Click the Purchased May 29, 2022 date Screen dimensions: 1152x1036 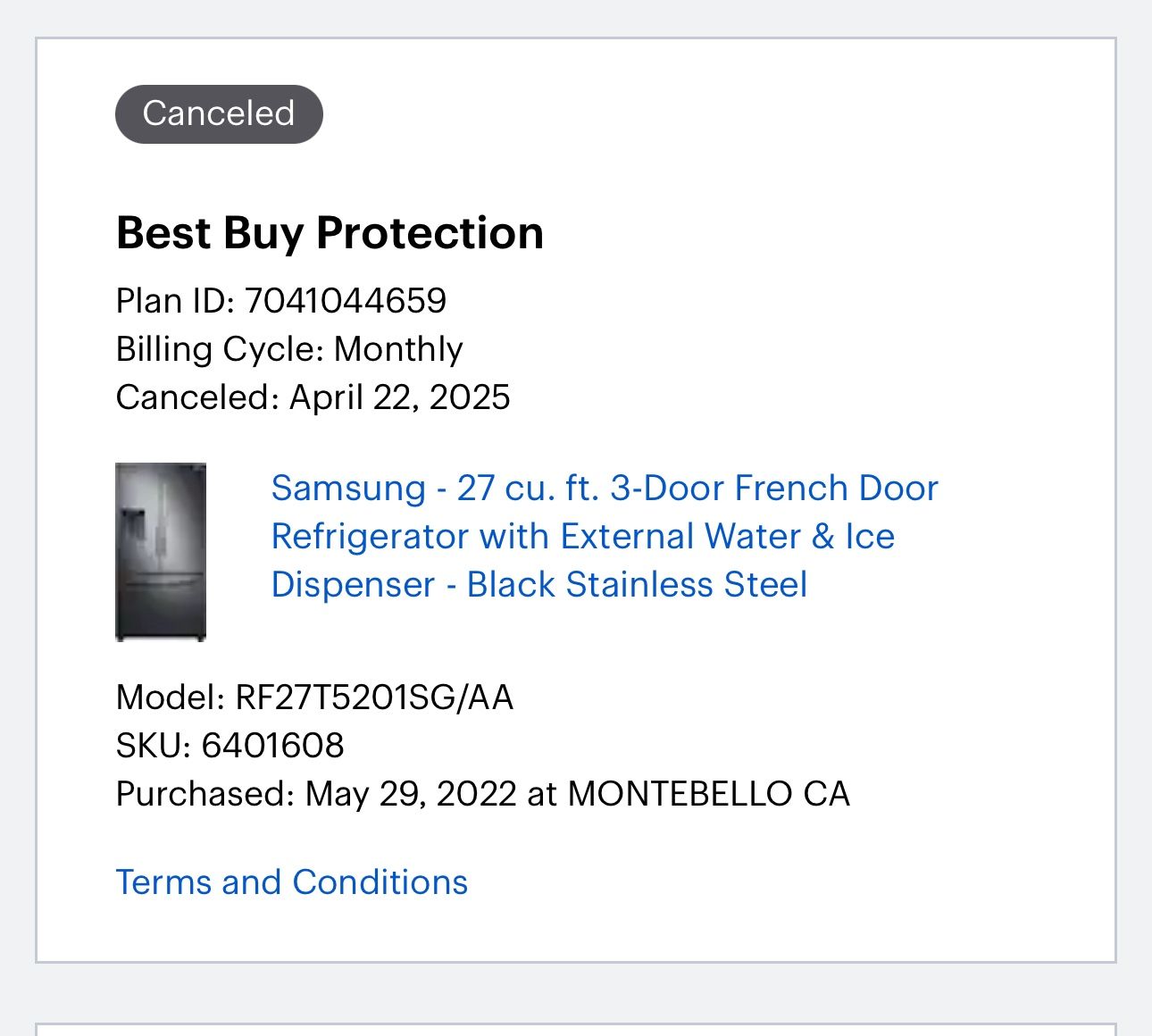(411, 794)
